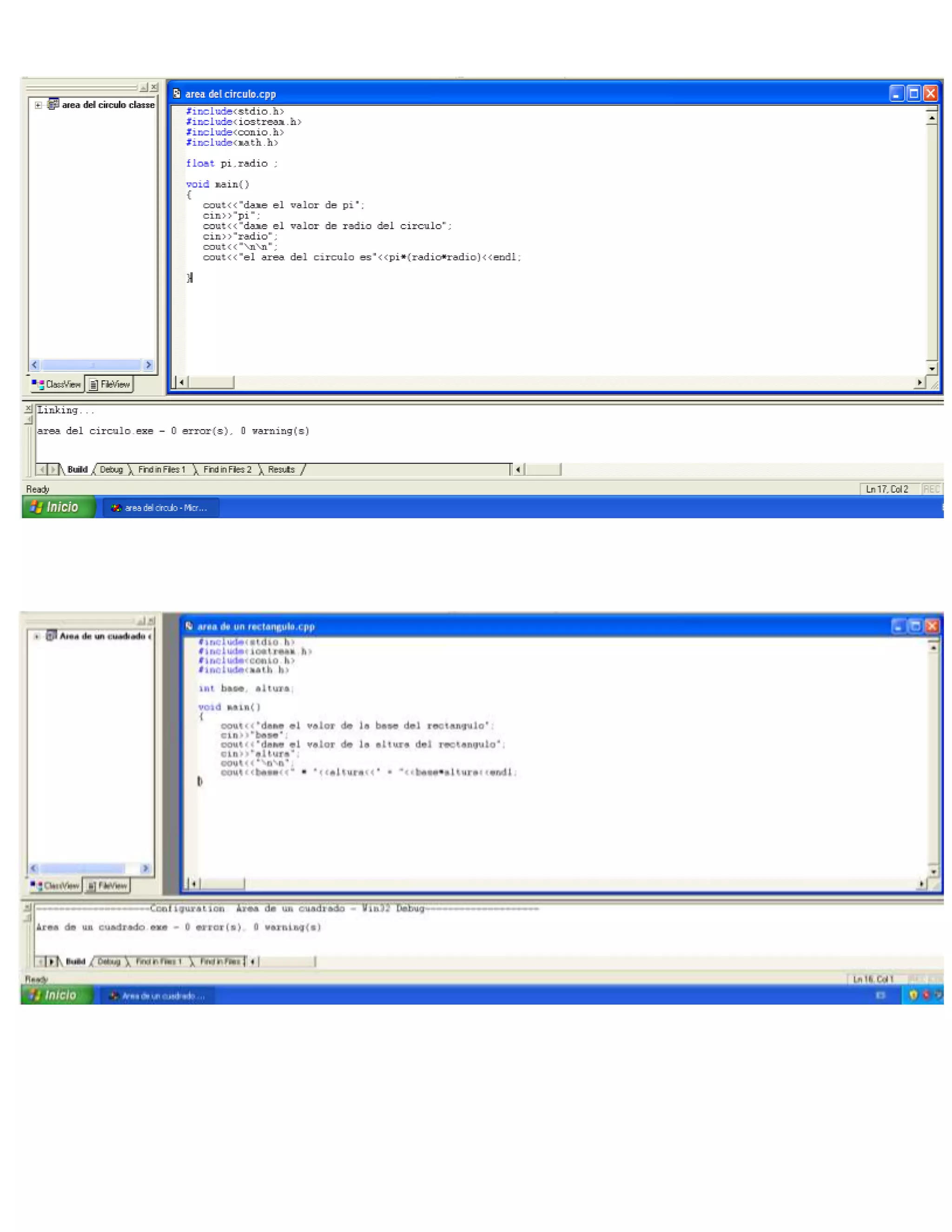Click lower FileView tab icon
952x1232 pixels.
[92, 886]
